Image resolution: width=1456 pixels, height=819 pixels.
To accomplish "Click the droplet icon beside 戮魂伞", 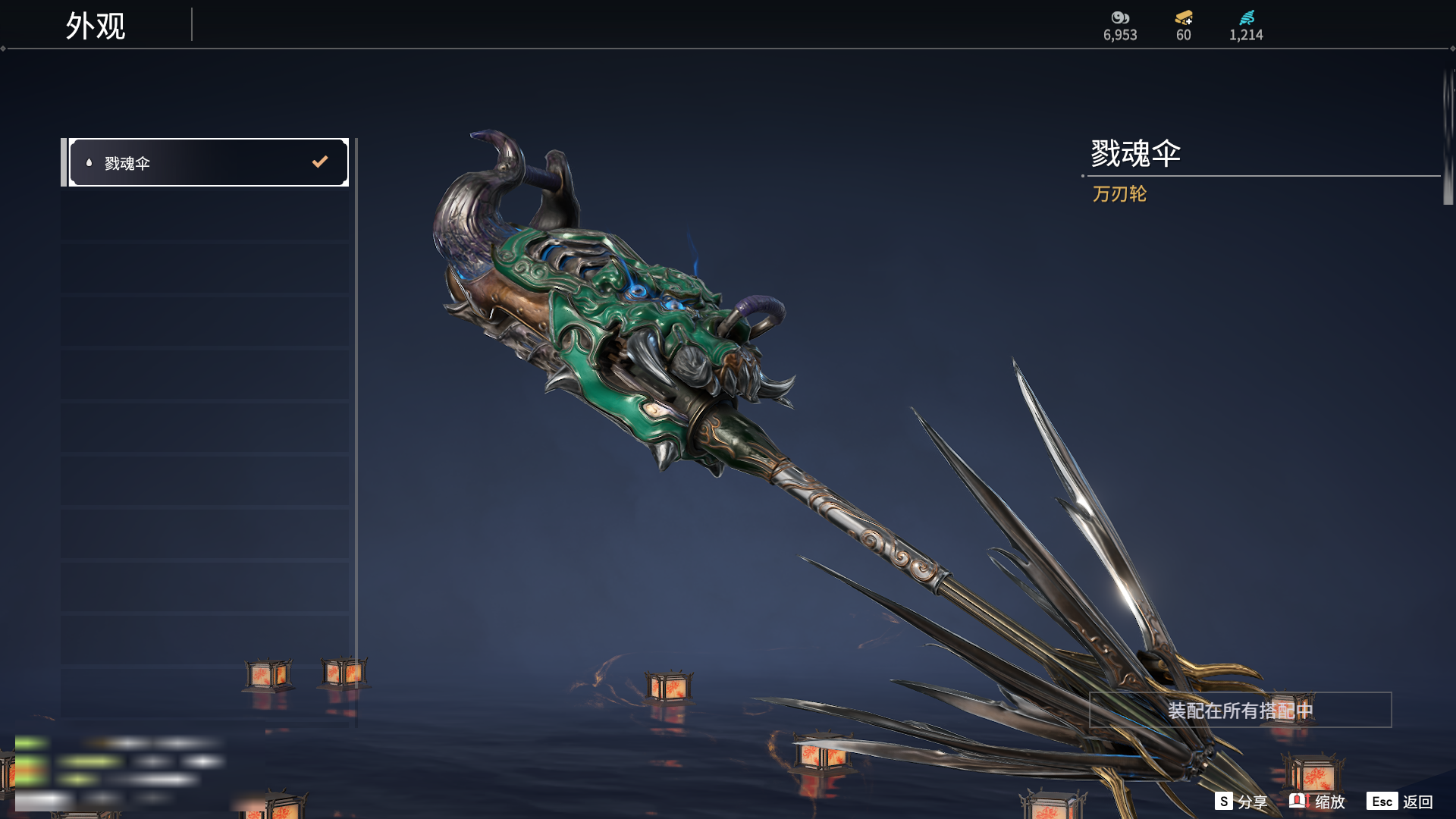I will (x=89, y=162).
